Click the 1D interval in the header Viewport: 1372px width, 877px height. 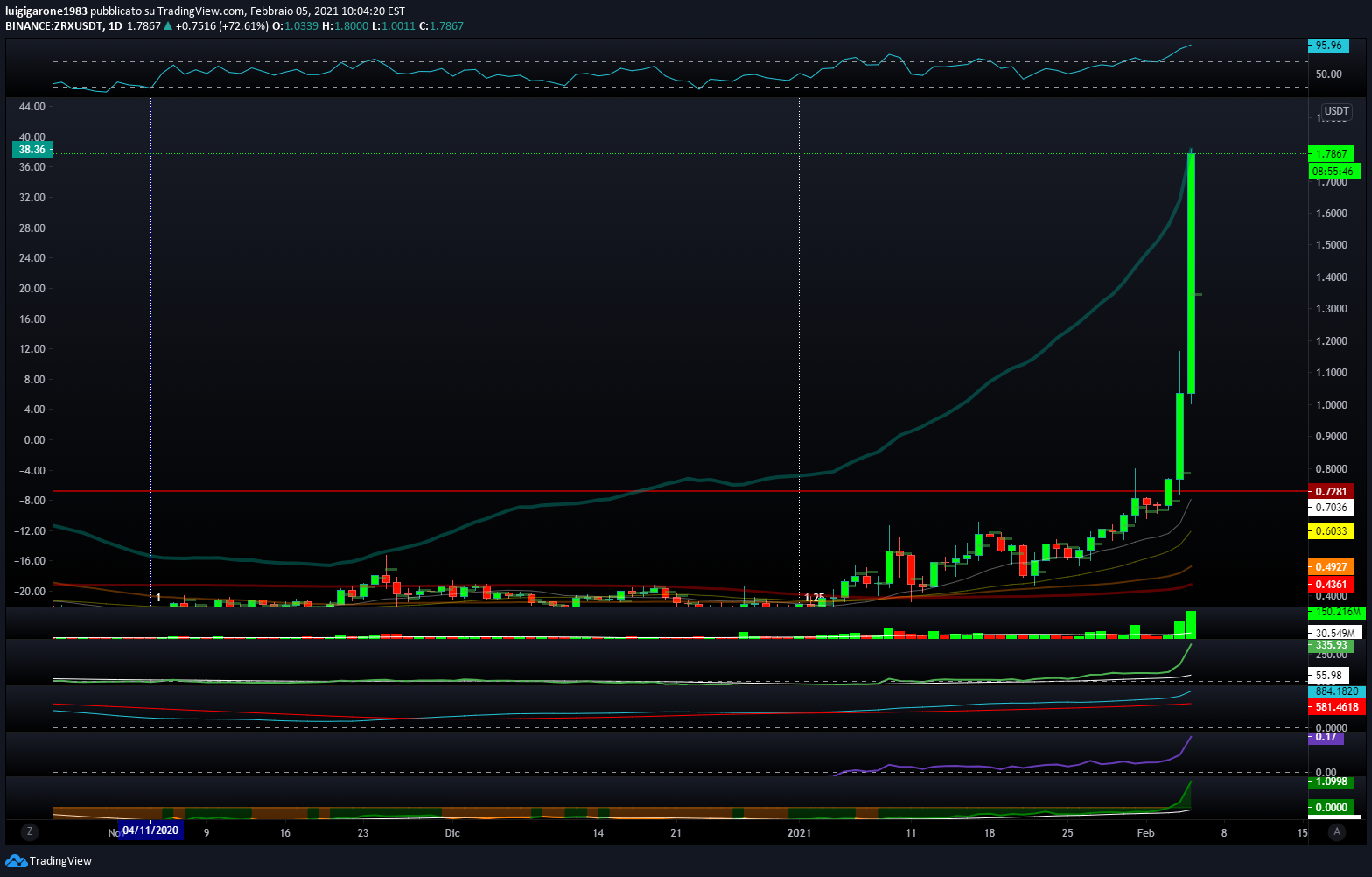[x=115, y=26]
